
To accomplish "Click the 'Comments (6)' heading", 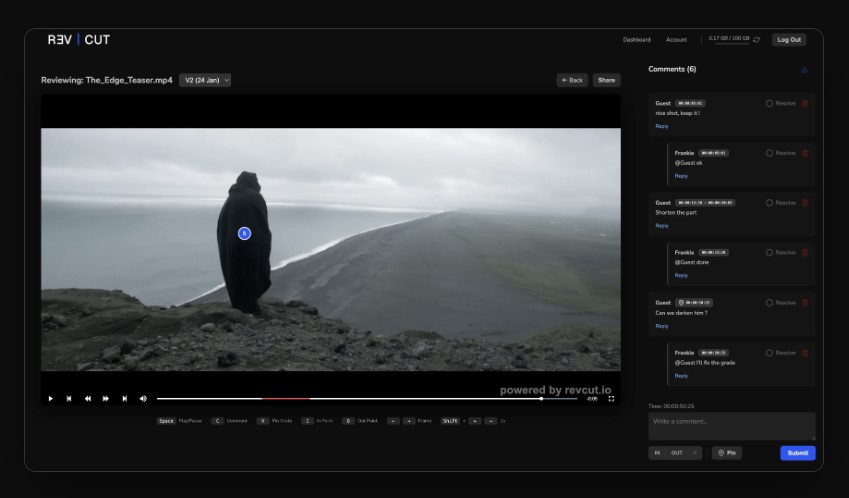I will click(x=672, y=69).
